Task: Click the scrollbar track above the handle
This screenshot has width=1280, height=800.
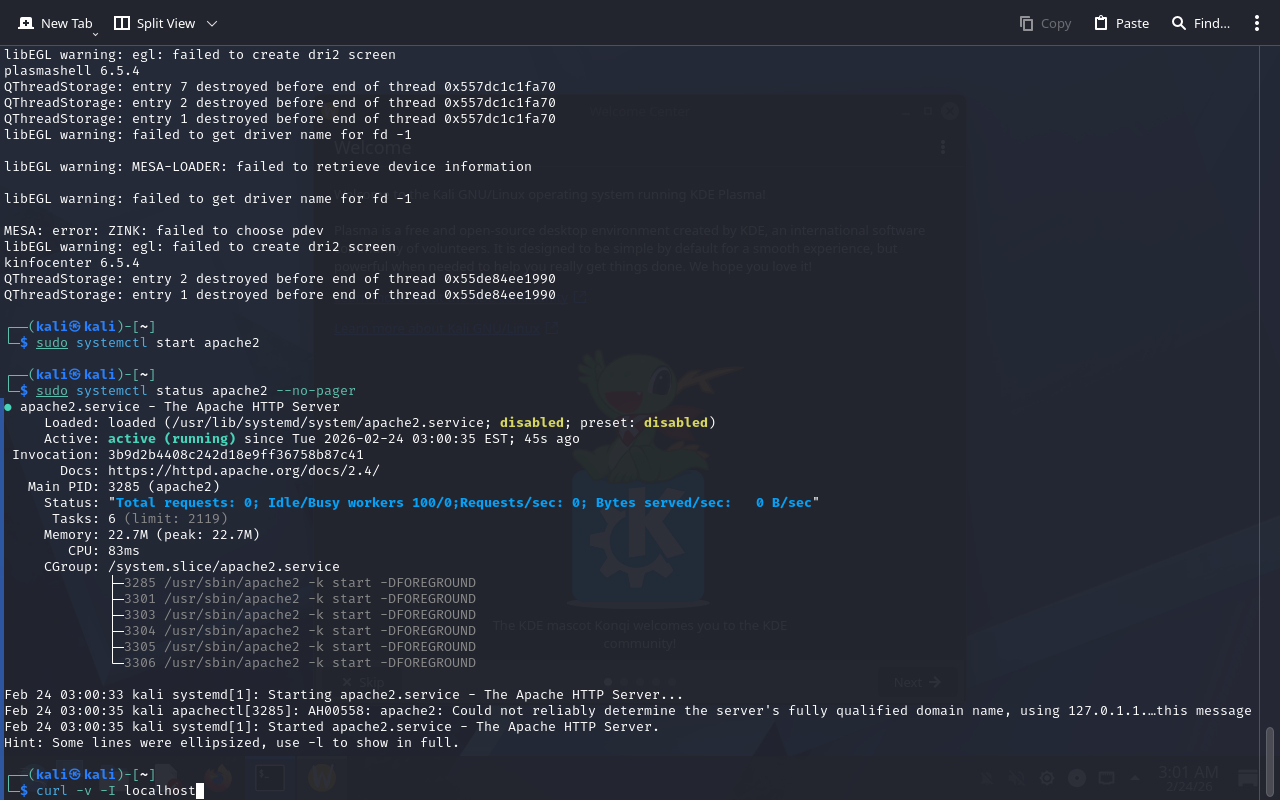Action: click(1270, 400)
